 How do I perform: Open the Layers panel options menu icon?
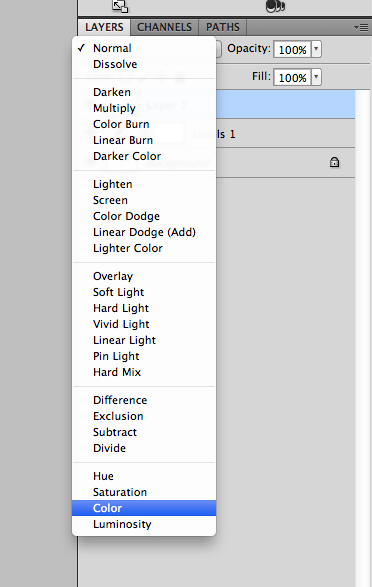click(x=361, y=27)
